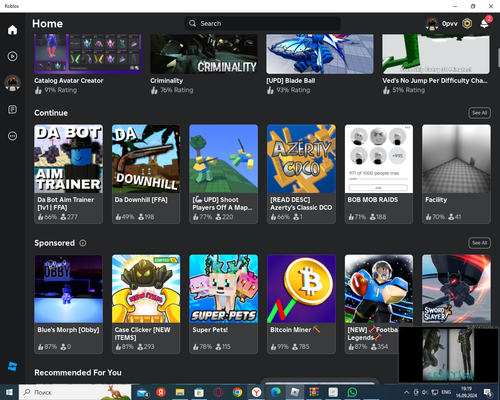
Task: Click the volume icon in system tray
Action: (x=425, y=392)
